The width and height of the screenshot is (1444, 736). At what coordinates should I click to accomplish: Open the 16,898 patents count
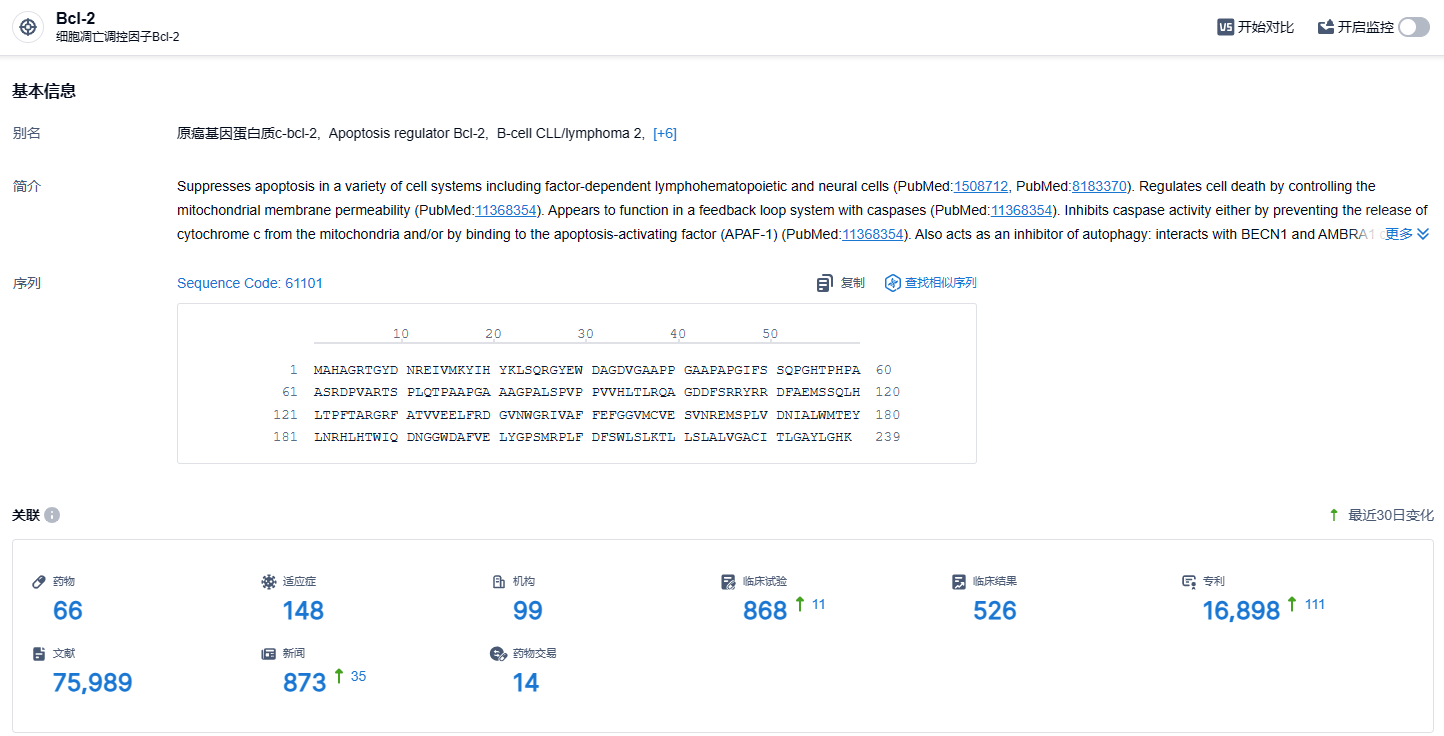pyautogui.click(x=1240, y=611)
